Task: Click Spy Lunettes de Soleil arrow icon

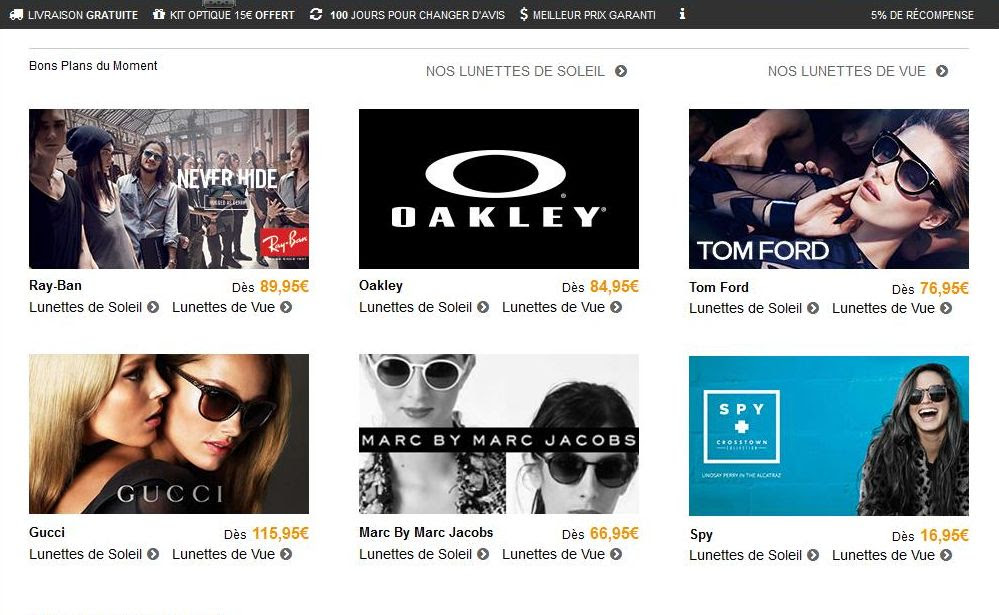Action: tap(813, 556)
